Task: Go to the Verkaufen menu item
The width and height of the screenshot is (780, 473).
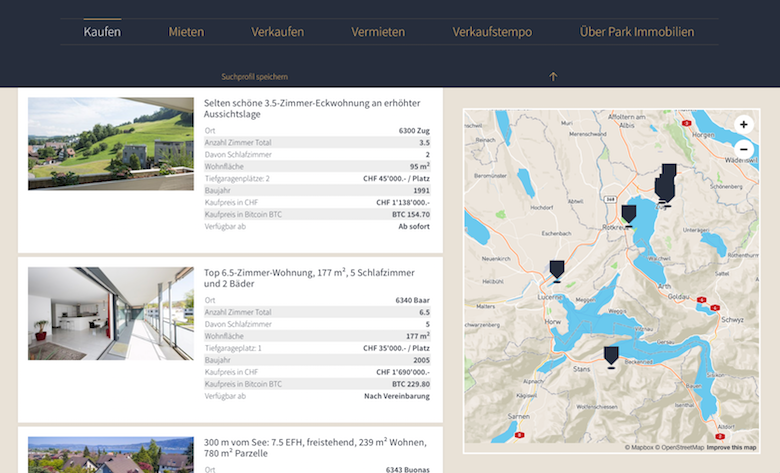Action: coord(277,32)
